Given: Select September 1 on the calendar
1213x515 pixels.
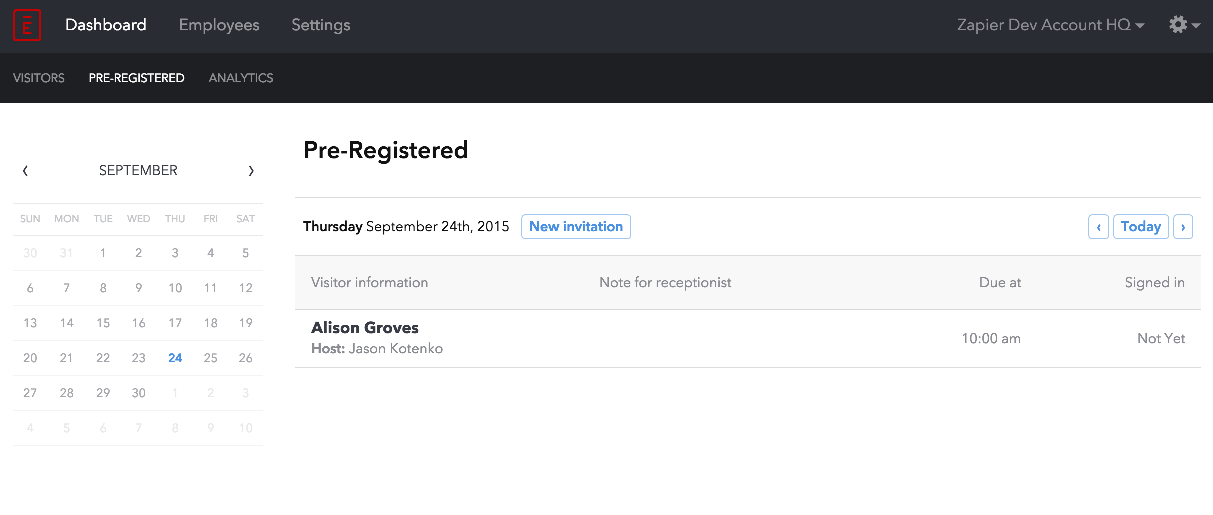Looking at the screenshot, I should (x=103, y=253).
